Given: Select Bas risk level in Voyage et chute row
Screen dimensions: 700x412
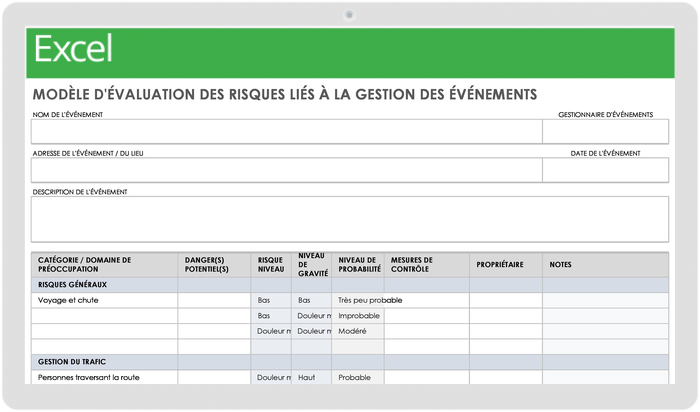Looking at the screenshot, I should [271, 300].
